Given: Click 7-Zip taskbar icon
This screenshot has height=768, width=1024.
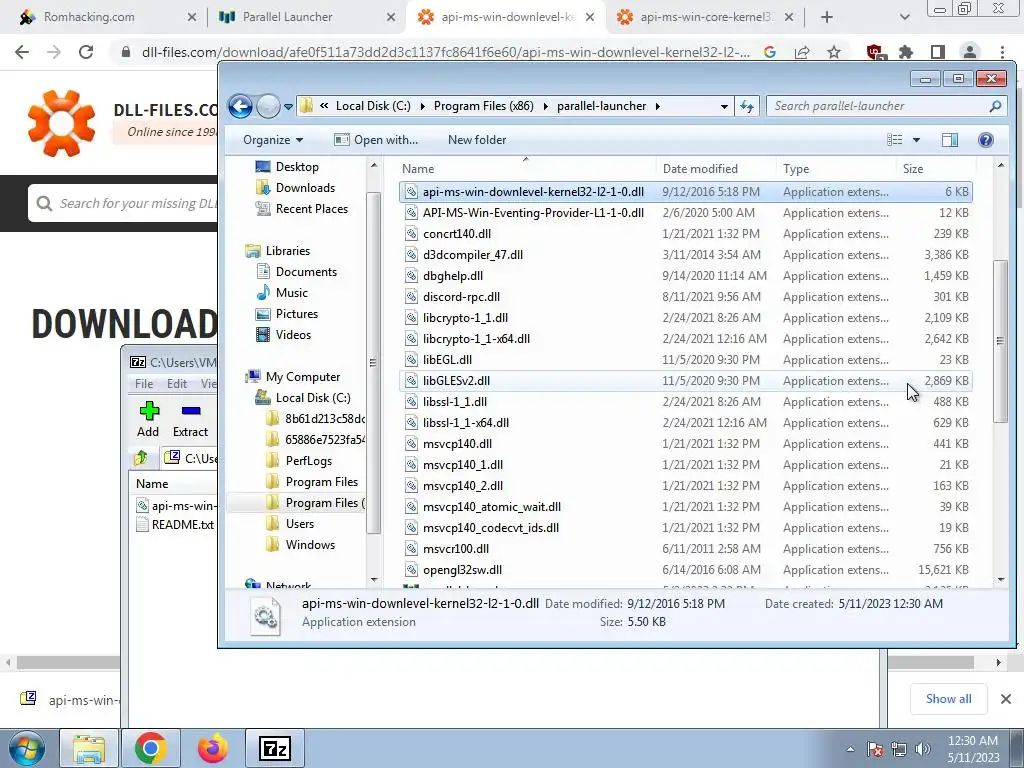Looking at the screenshot, I should (275, 748).
